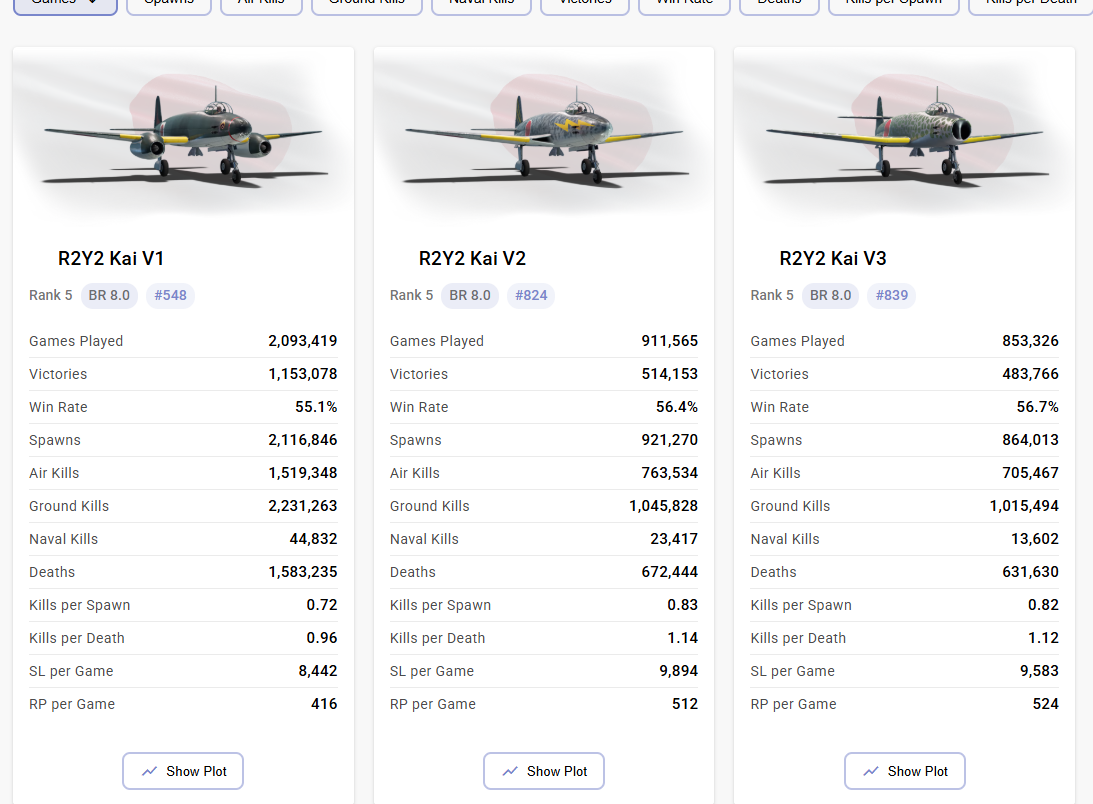Click the chart icon on R2Y2 Kai V2's Show Plot
1093x804 pixels.
(x=511, y=771)
